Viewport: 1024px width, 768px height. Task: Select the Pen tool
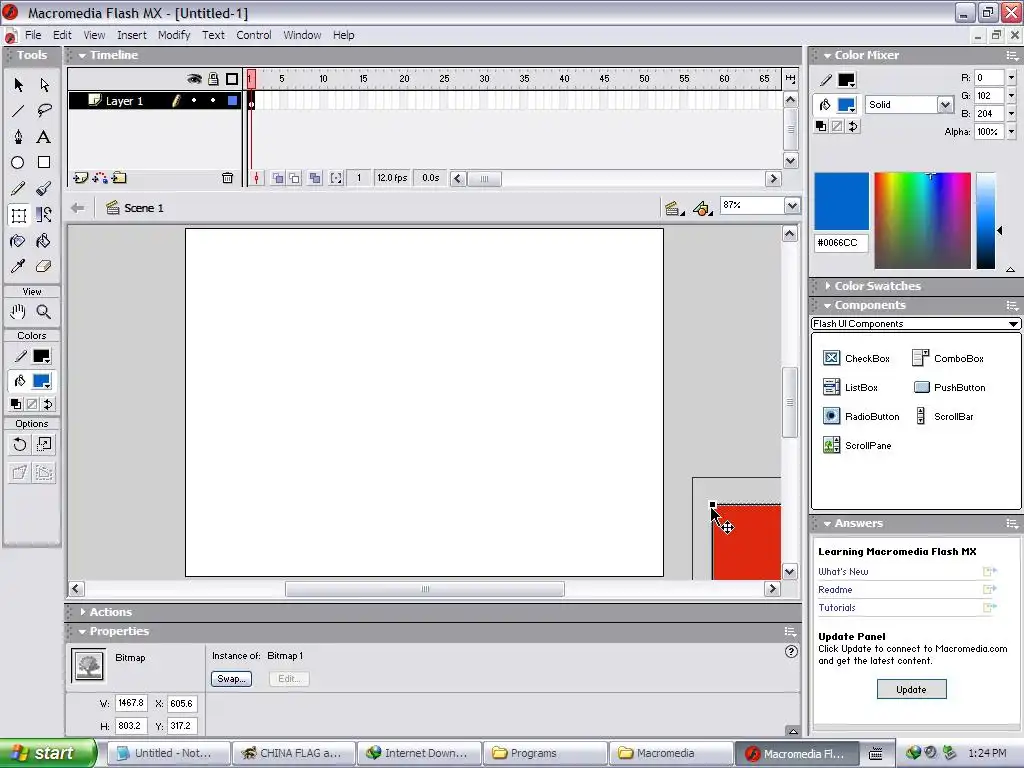click(18, 136)
